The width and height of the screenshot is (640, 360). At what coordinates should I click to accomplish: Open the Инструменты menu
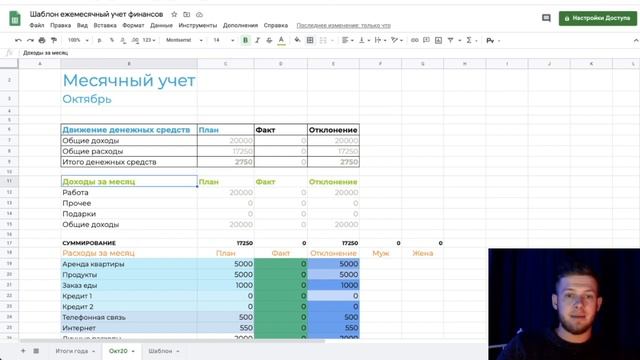198,25
